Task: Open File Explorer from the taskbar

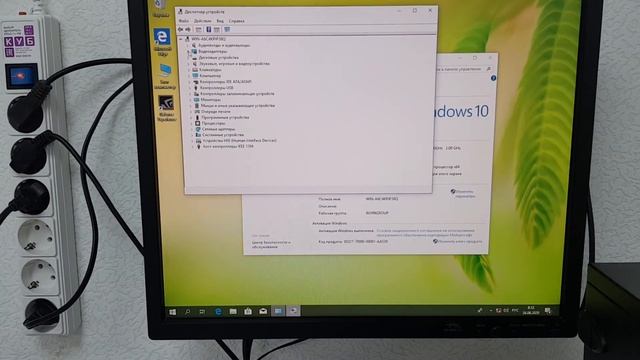Action: 233,311
